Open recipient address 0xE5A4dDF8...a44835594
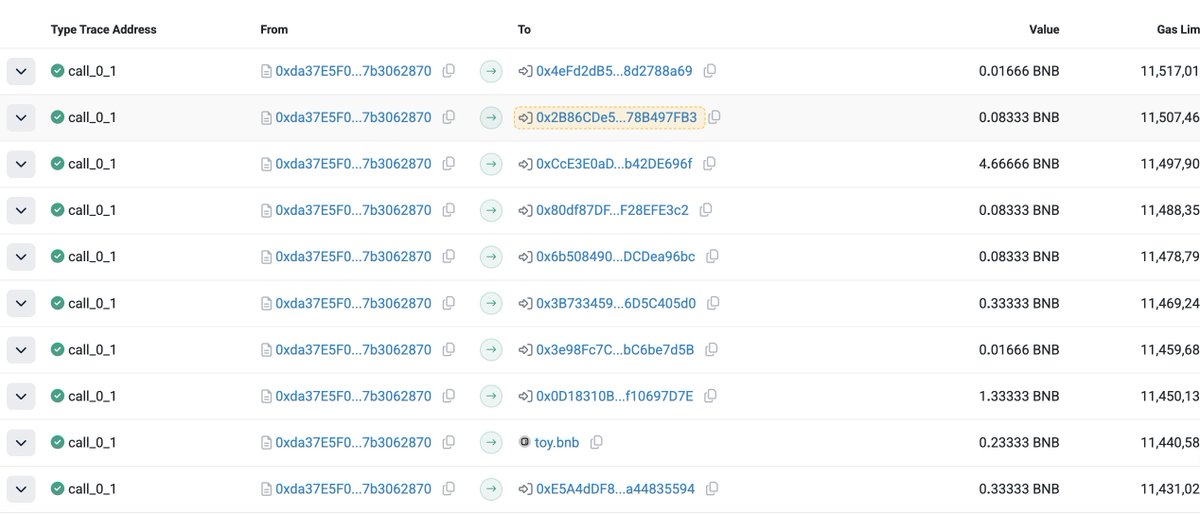The image size is (1200, 514). (615, 489)
